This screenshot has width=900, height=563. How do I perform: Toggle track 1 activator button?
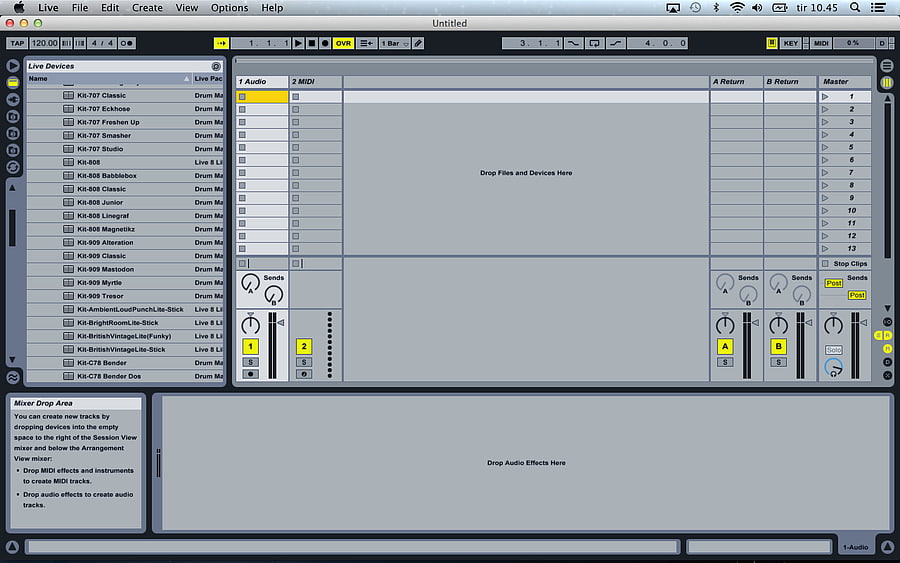250,346
